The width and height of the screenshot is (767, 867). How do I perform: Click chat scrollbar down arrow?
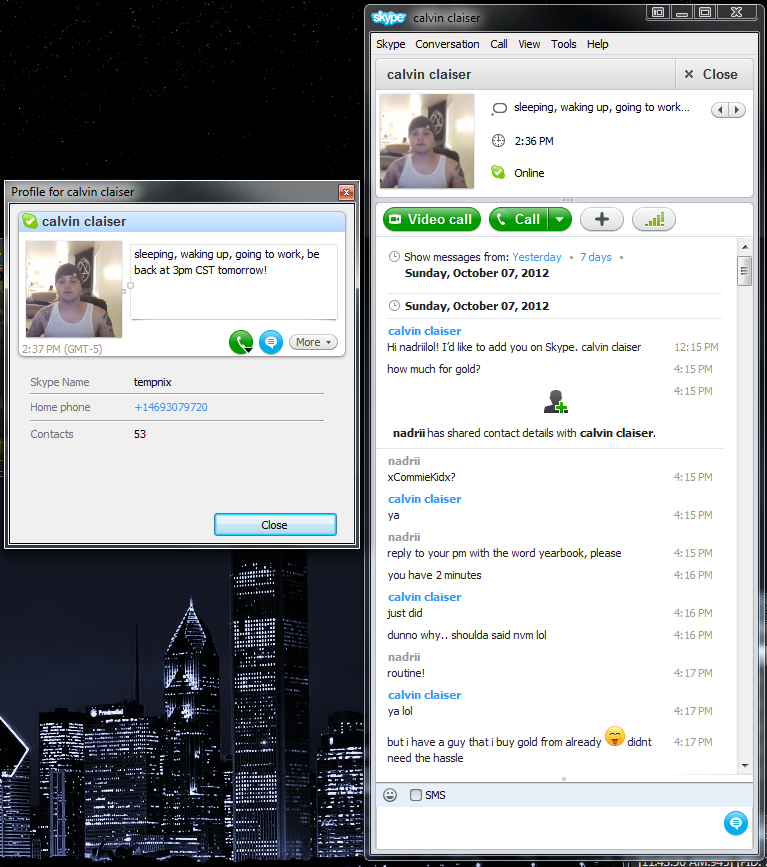[x=745, y=766]
